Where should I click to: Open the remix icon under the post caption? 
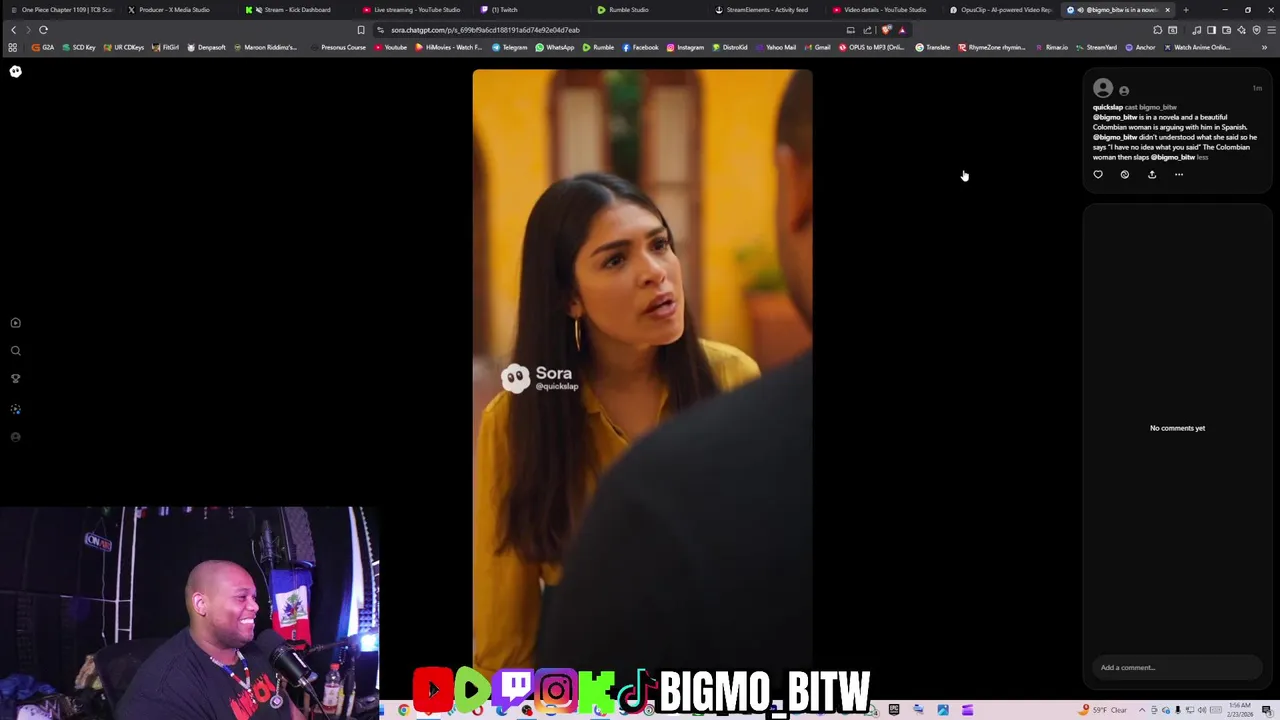pos(1125,174)
